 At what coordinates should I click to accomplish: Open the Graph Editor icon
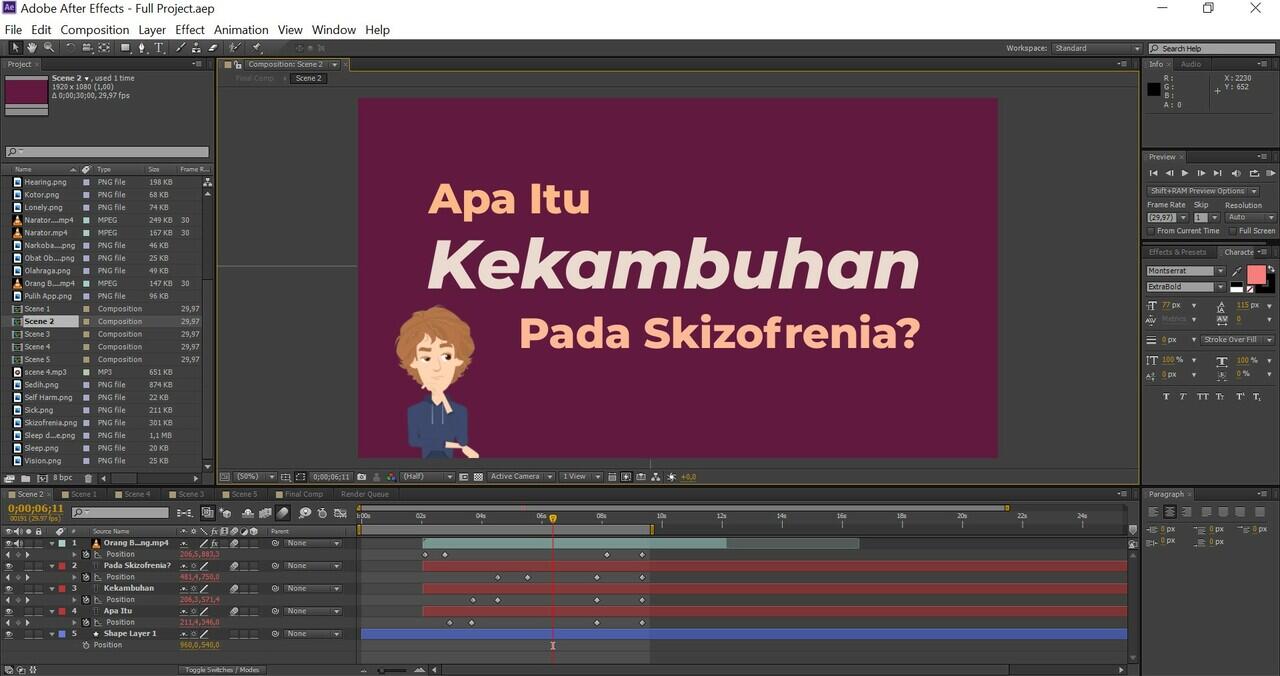[x=339, y=513]
